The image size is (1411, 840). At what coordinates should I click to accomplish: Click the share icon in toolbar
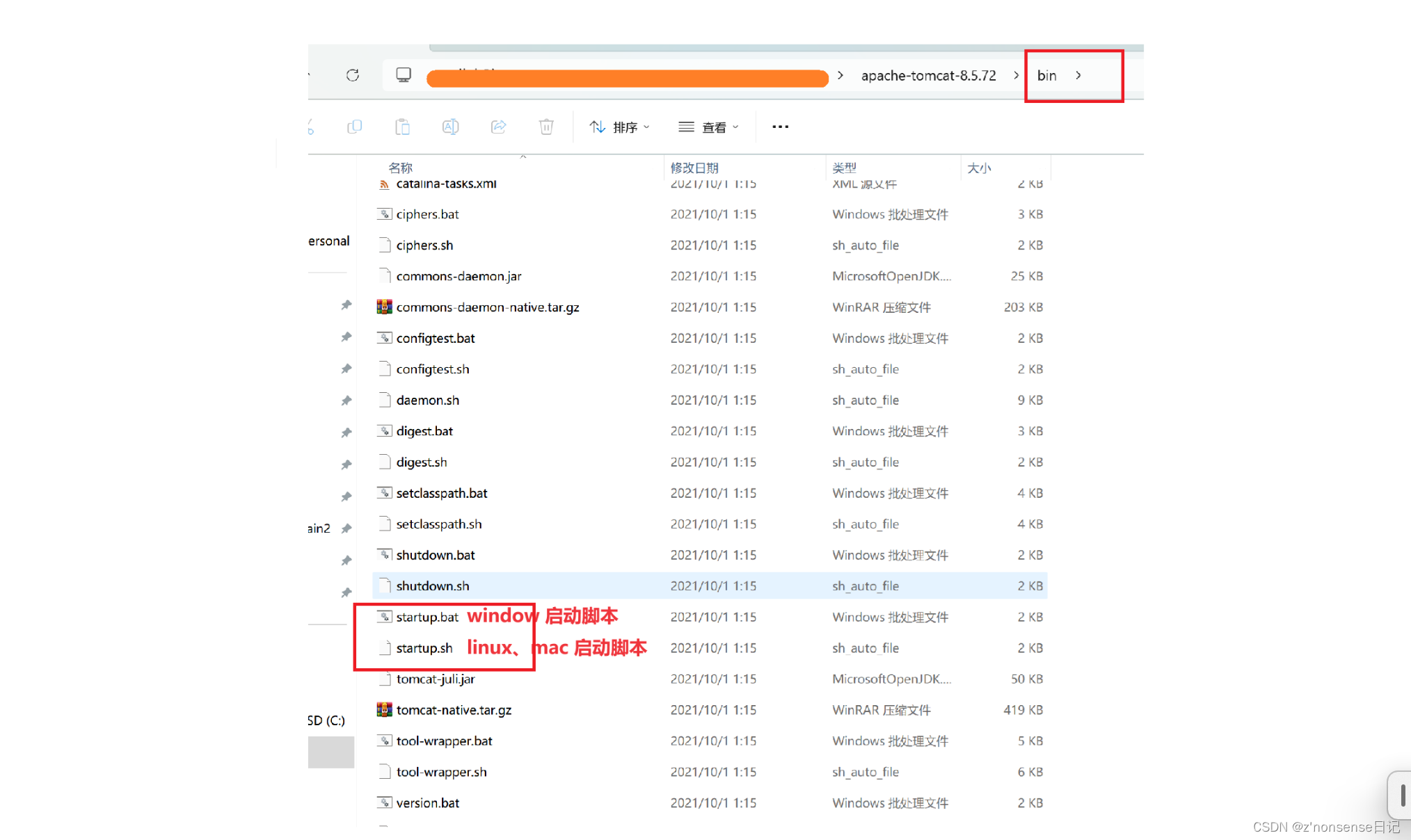coord(498,127)
